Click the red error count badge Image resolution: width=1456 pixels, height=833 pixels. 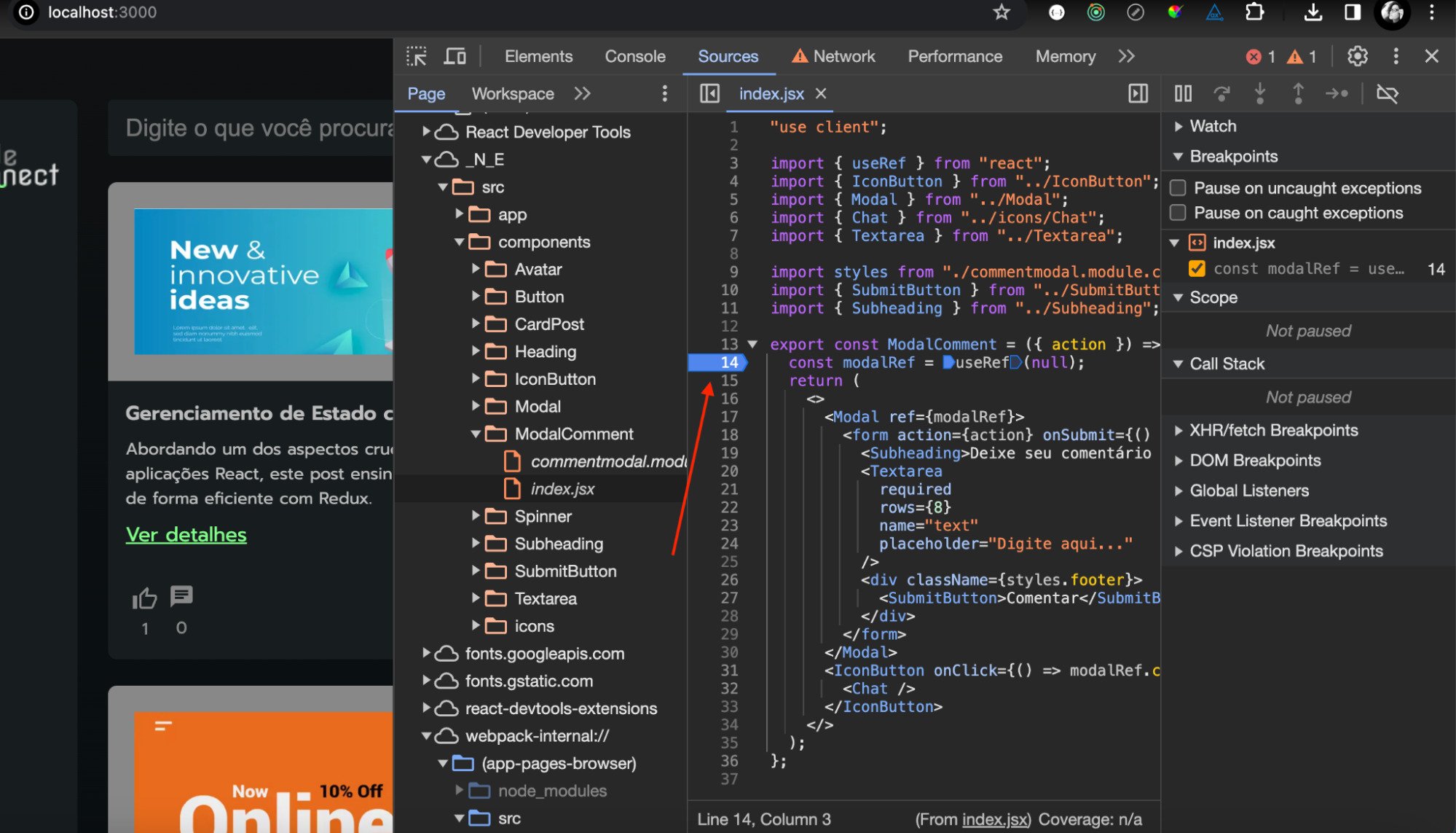[x=1261, y=57]
